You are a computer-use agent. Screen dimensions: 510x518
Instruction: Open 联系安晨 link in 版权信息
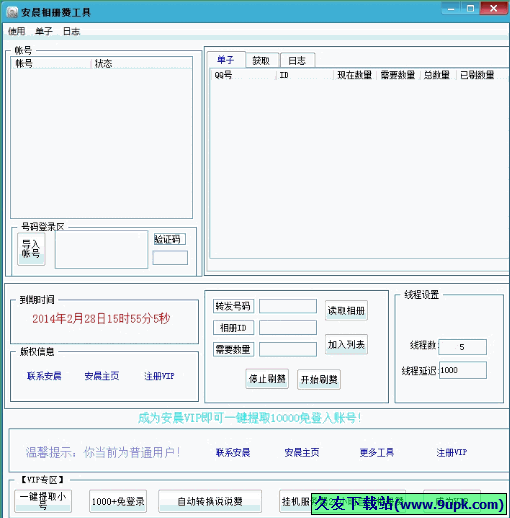(44, 376)
